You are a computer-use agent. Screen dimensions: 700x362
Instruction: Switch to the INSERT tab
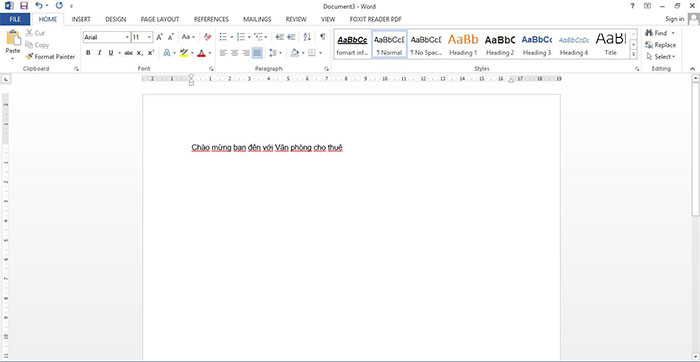pos(81,19)
